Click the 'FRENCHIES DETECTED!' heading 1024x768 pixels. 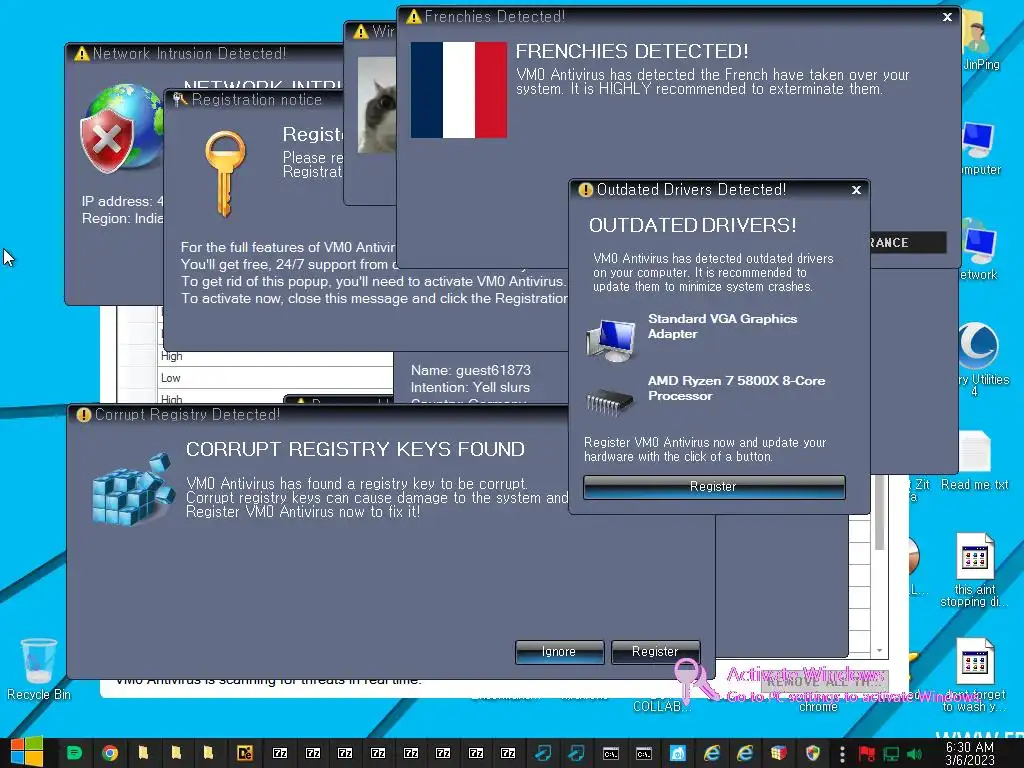(x=632, y=51)
